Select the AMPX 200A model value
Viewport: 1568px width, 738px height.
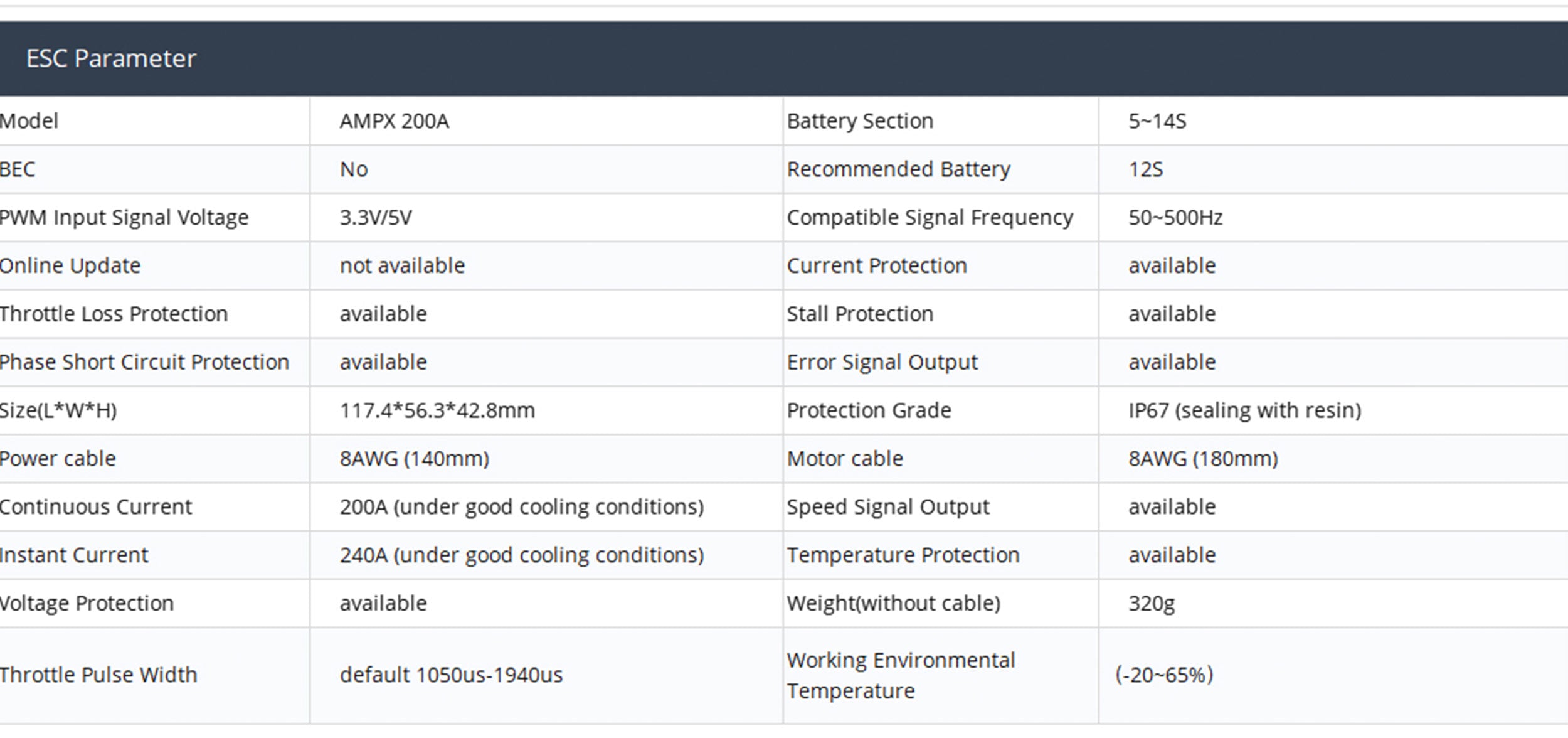click(394, 121)
